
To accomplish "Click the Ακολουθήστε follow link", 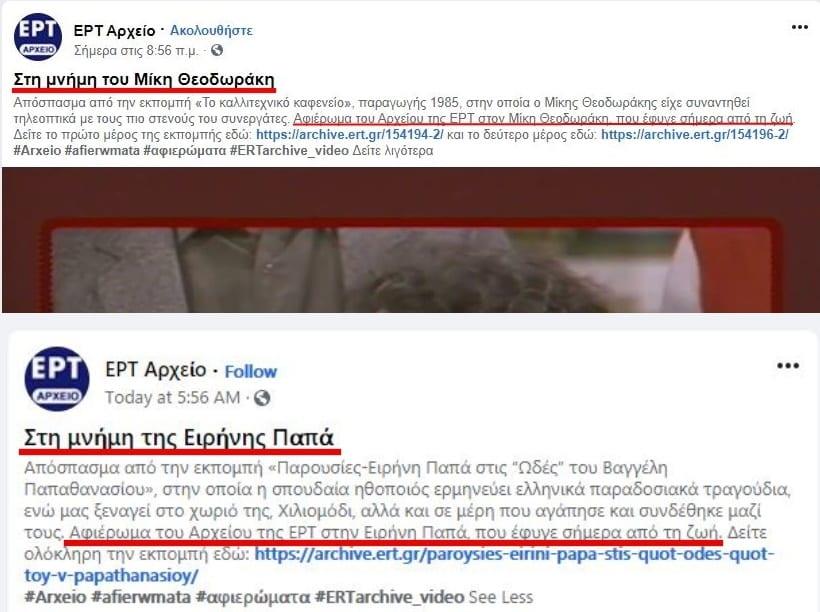I will click(x=211, y=30).
